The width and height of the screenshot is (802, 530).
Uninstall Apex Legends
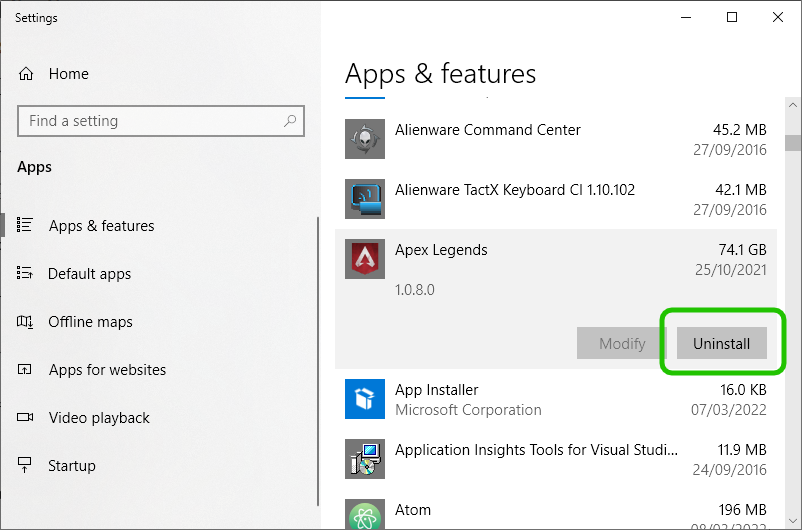pos(722,343)
